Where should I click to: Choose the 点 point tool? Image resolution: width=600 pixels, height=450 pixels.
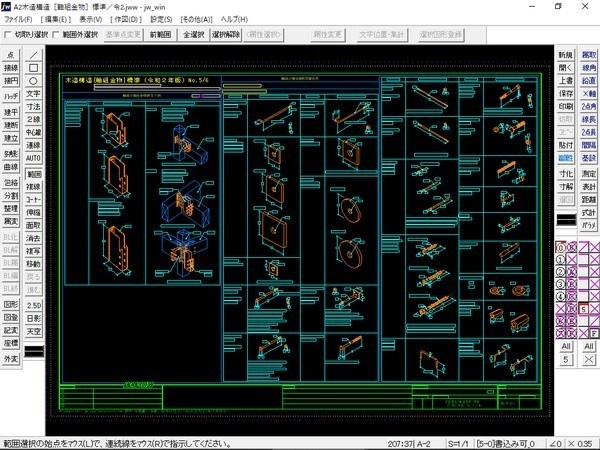pyautogui.click(x=11, y=55)
